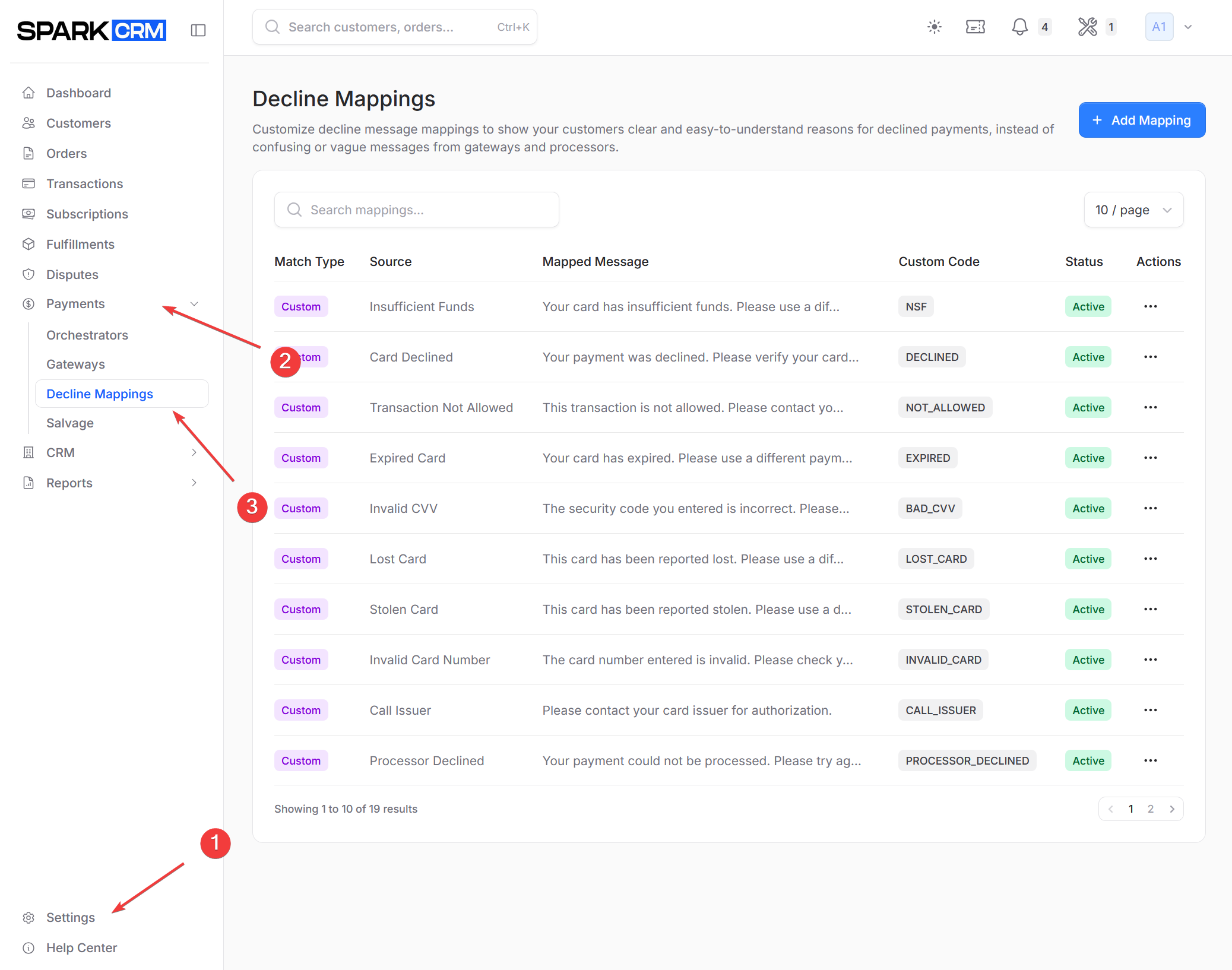Expand the Reports submenu chevron
Image resolution: width=1232 pixels, height=970 pixels.
click(x=194, y=483)
